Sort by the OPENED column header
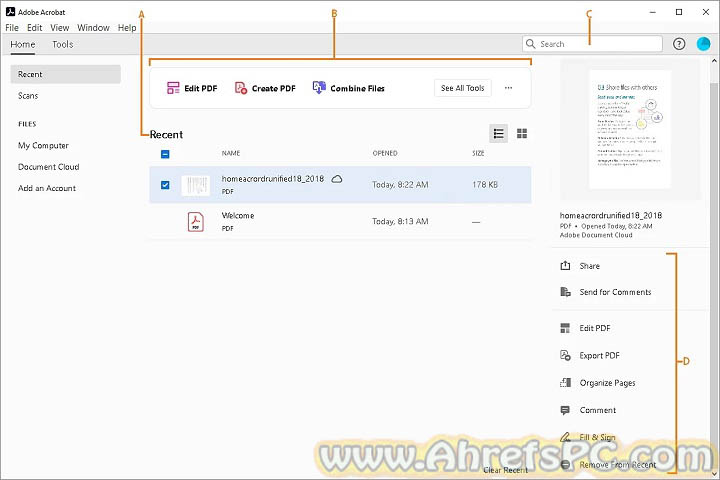 point(385,153)
